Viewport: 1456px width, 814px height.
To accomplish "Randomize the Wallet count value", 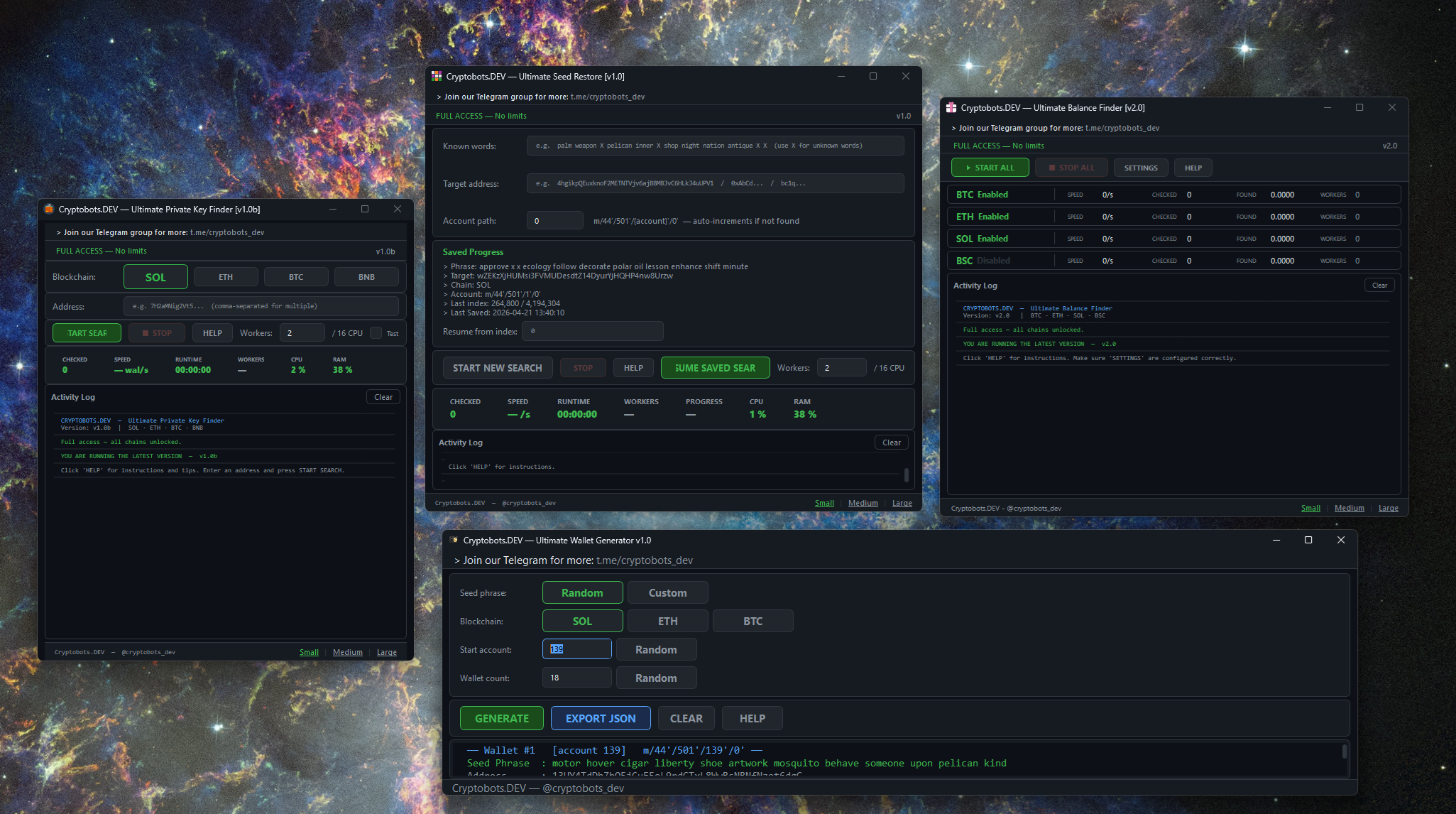I will click(x=655, y=678).
